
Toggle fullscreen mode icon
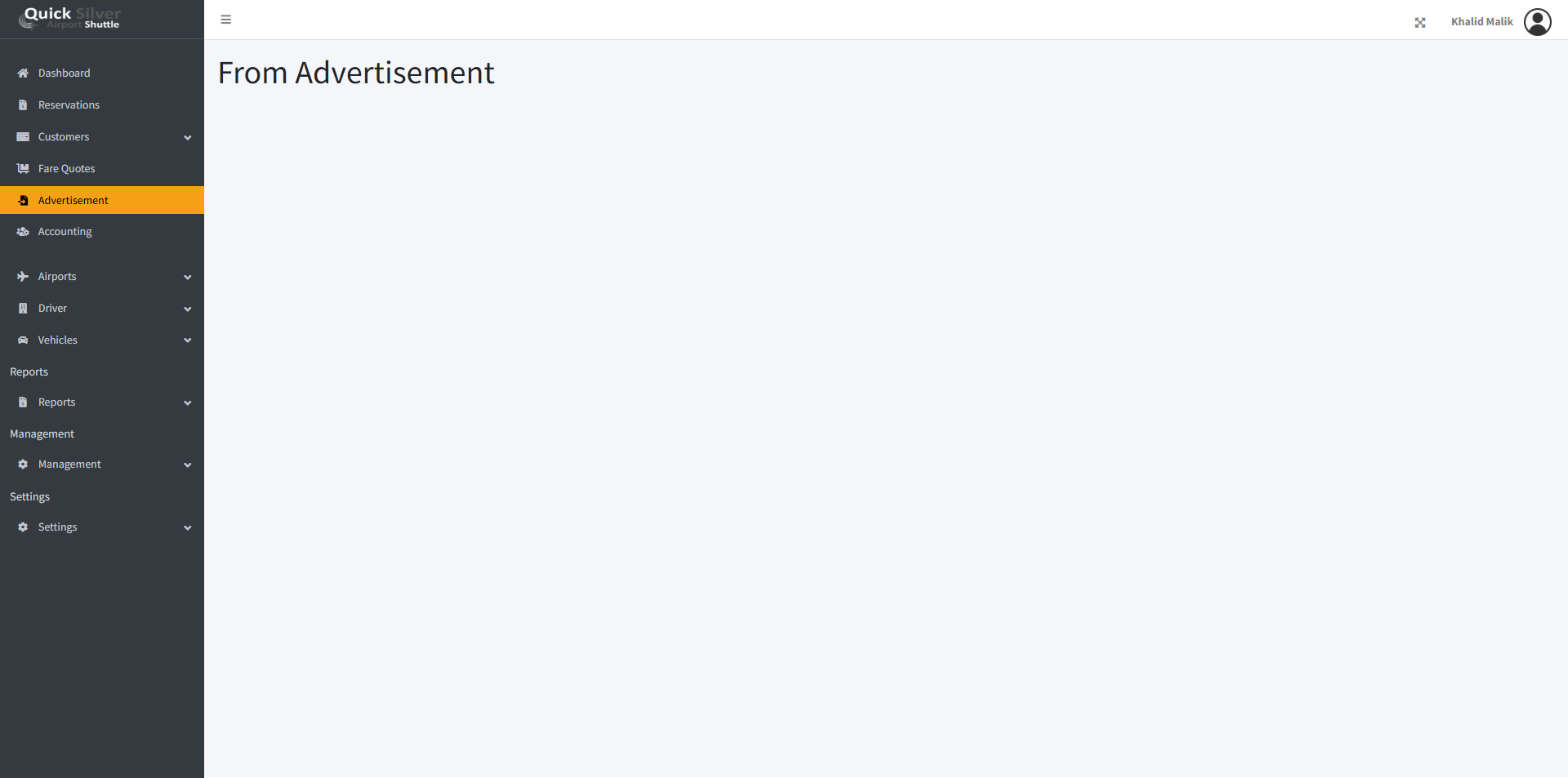coord(1420,23)
